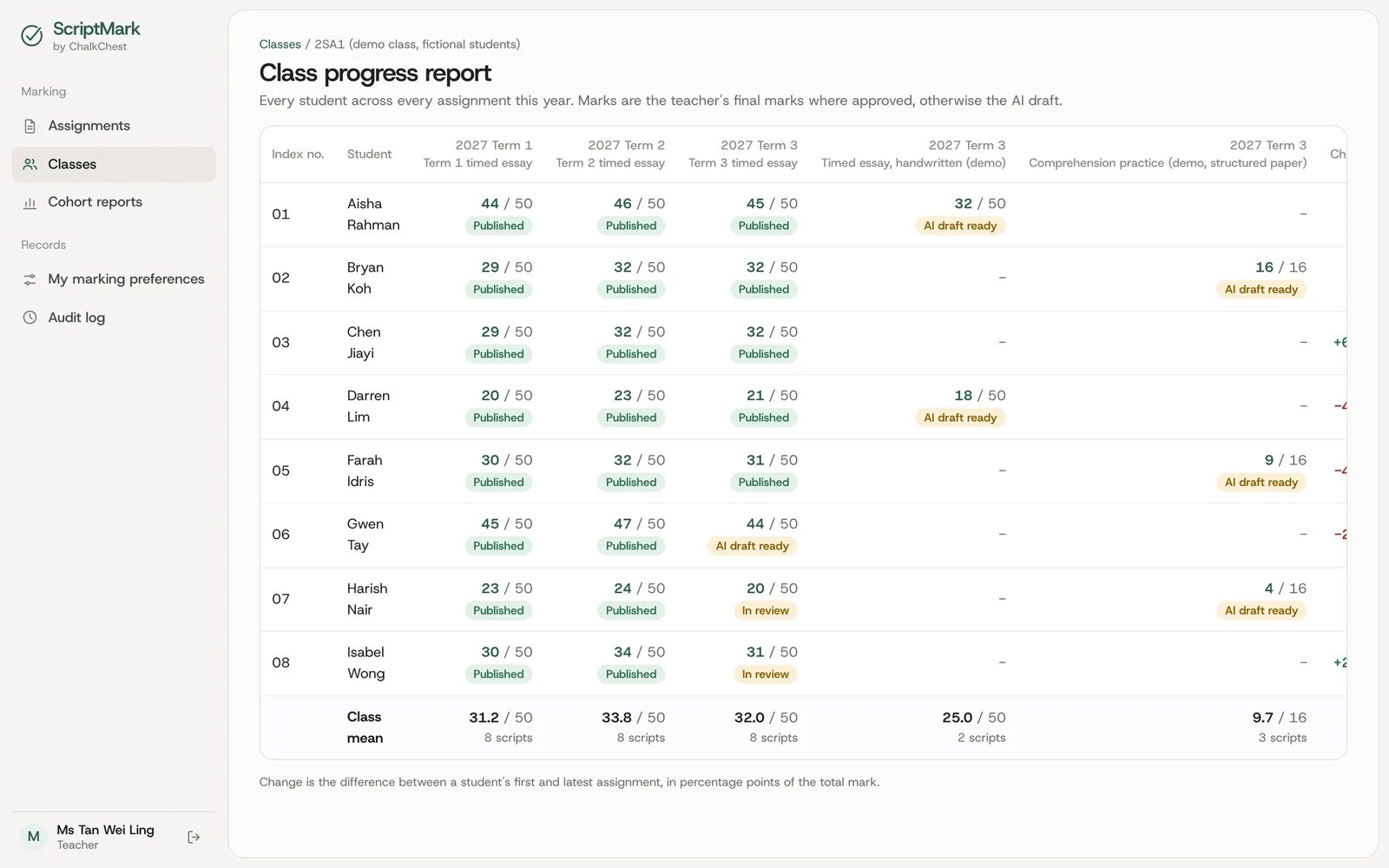Image resolution: width=1389 pixels, height=868 pixels.
Task: Click the marking preferences sliders icon
Action: click(30, 279)
